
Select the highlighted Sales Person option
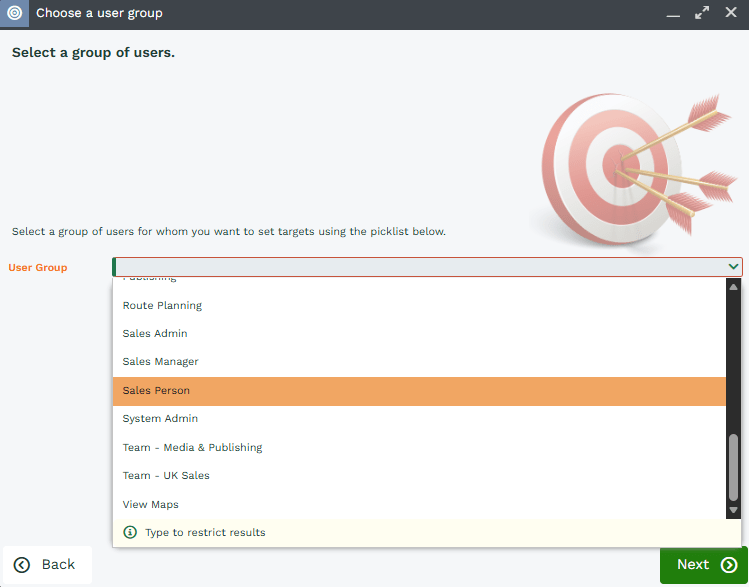click(156, 390)
